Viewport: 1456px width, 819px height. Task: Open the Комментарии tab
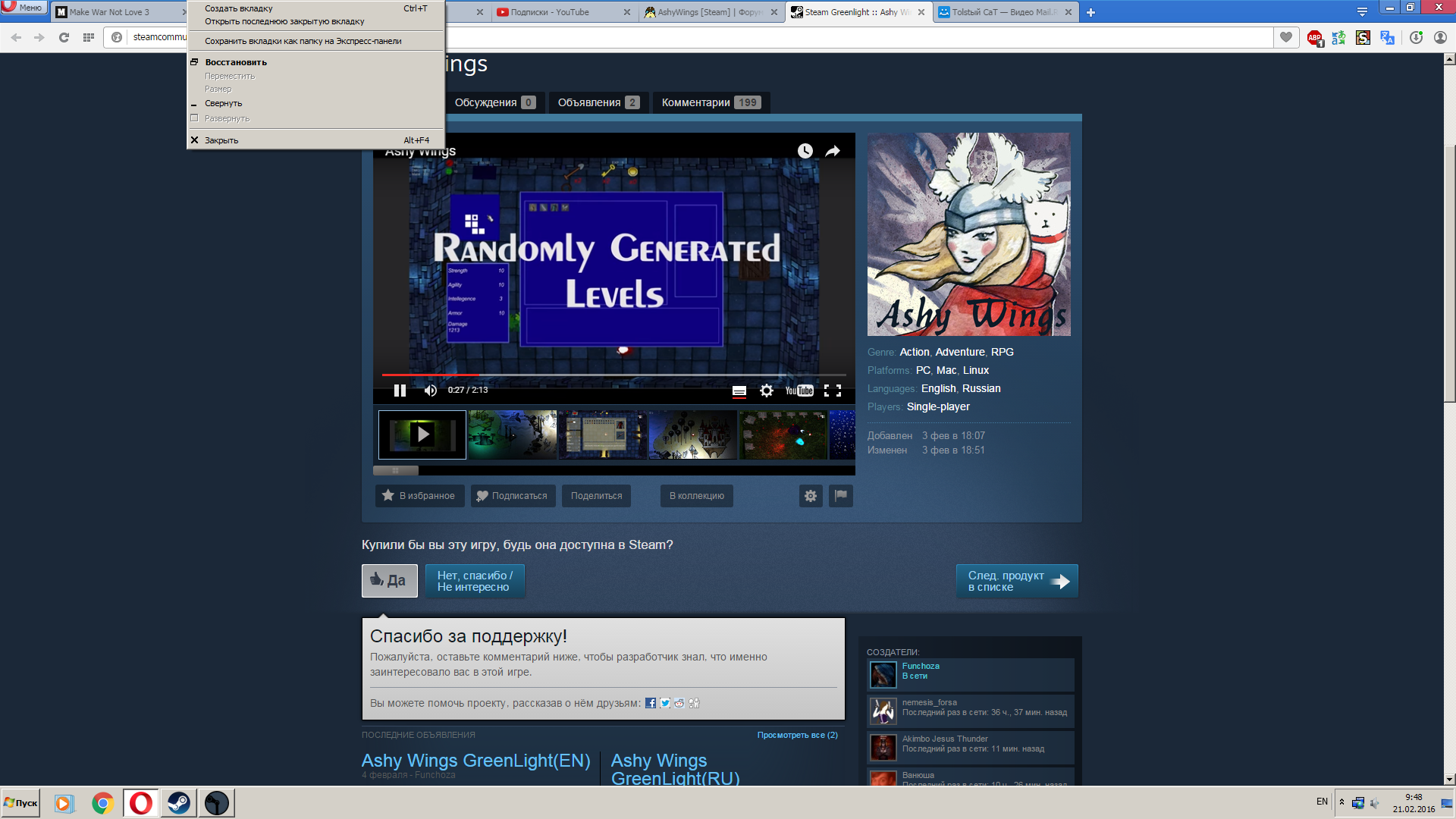(x=711, y=102)
